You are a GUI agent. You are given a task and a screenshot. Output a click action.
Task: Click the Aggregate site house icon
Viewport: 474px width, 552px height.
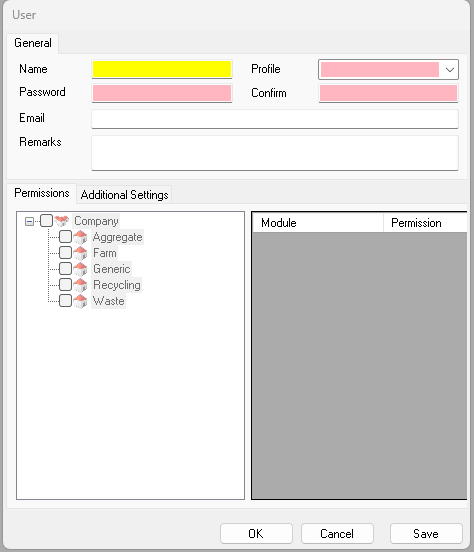(80, 237)
